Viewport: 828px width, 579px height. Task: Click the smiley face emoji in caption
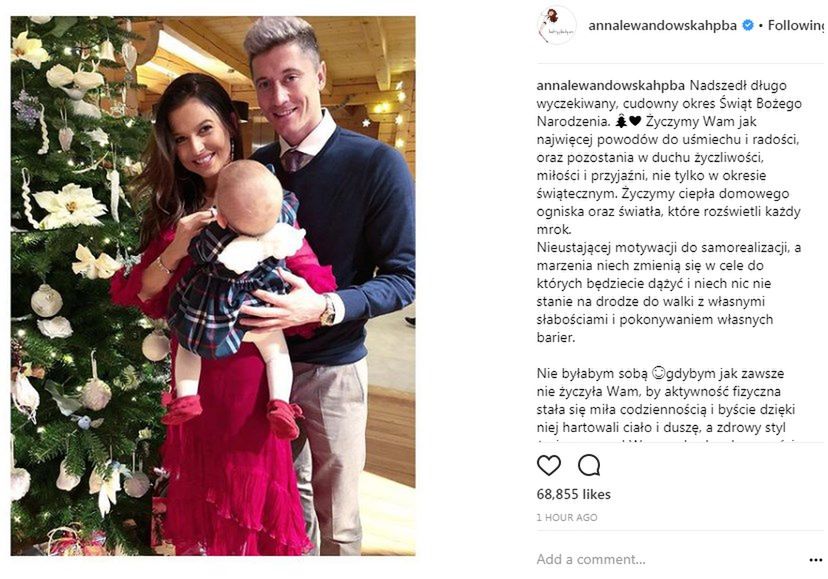658,373
